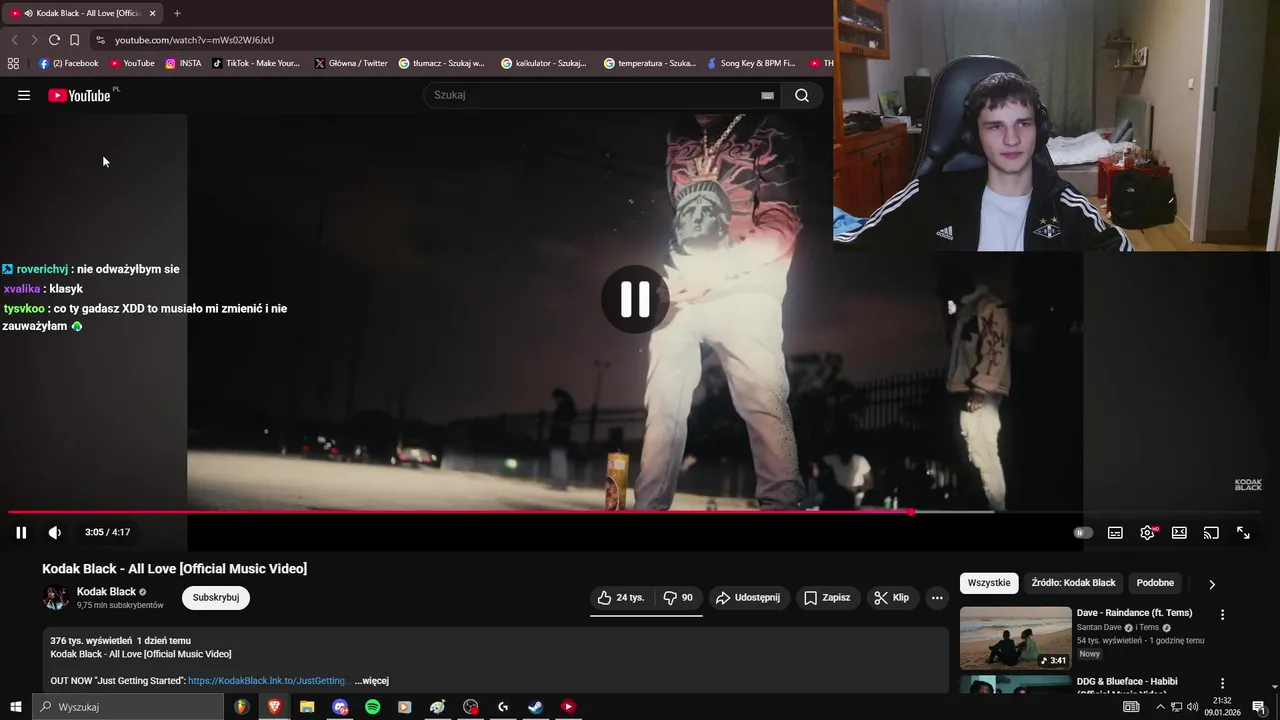Screen dimensions: 1280x720
Task: Open the player settings gear
Action: pyautogui.click(x=1147, y=533)
